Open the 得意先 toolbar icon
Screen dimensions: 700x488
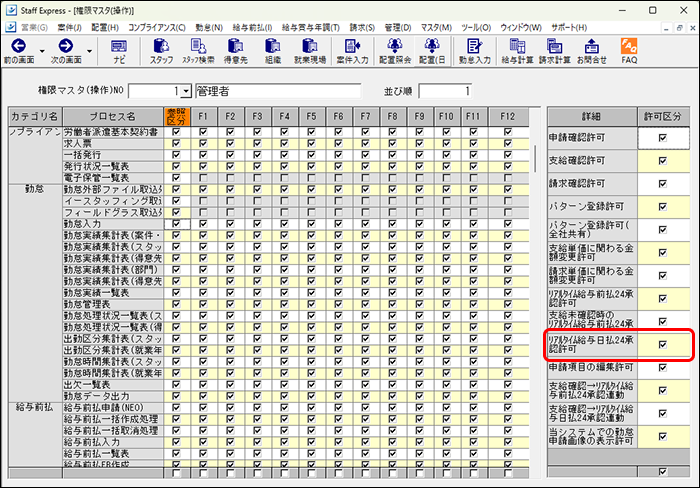tap(235, 46)
